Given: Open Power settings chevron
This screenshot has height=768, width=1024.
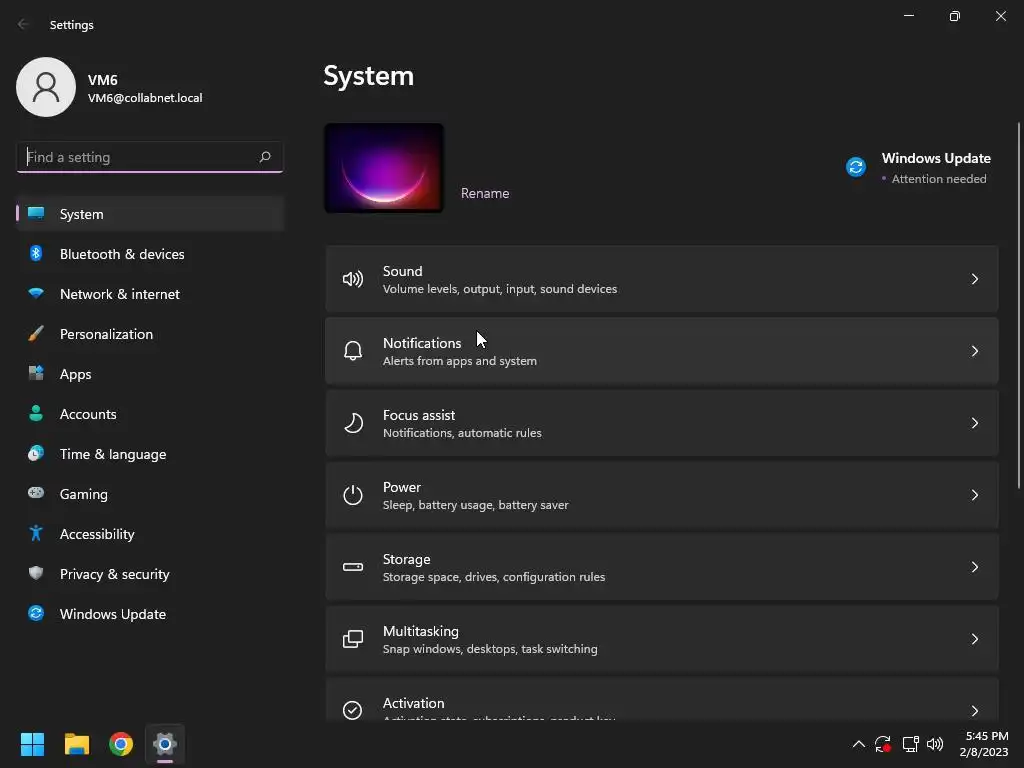Looking at the screenshot, I should (974, 495).
